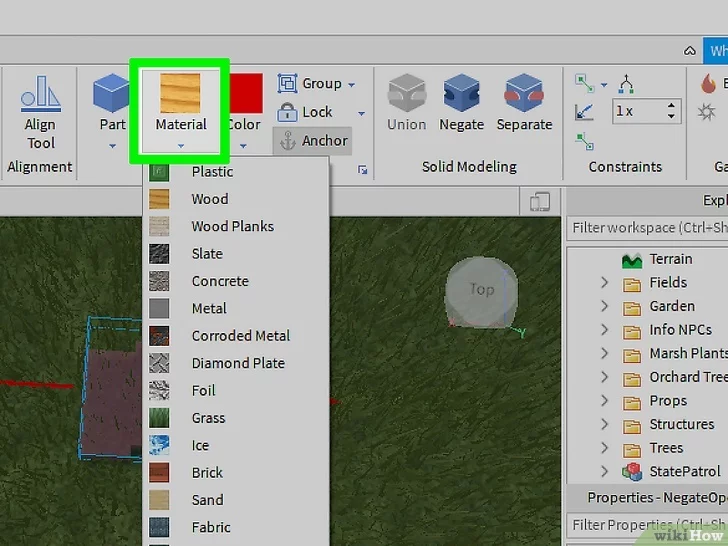Open Group dropdown arrow

click(351, 84)
